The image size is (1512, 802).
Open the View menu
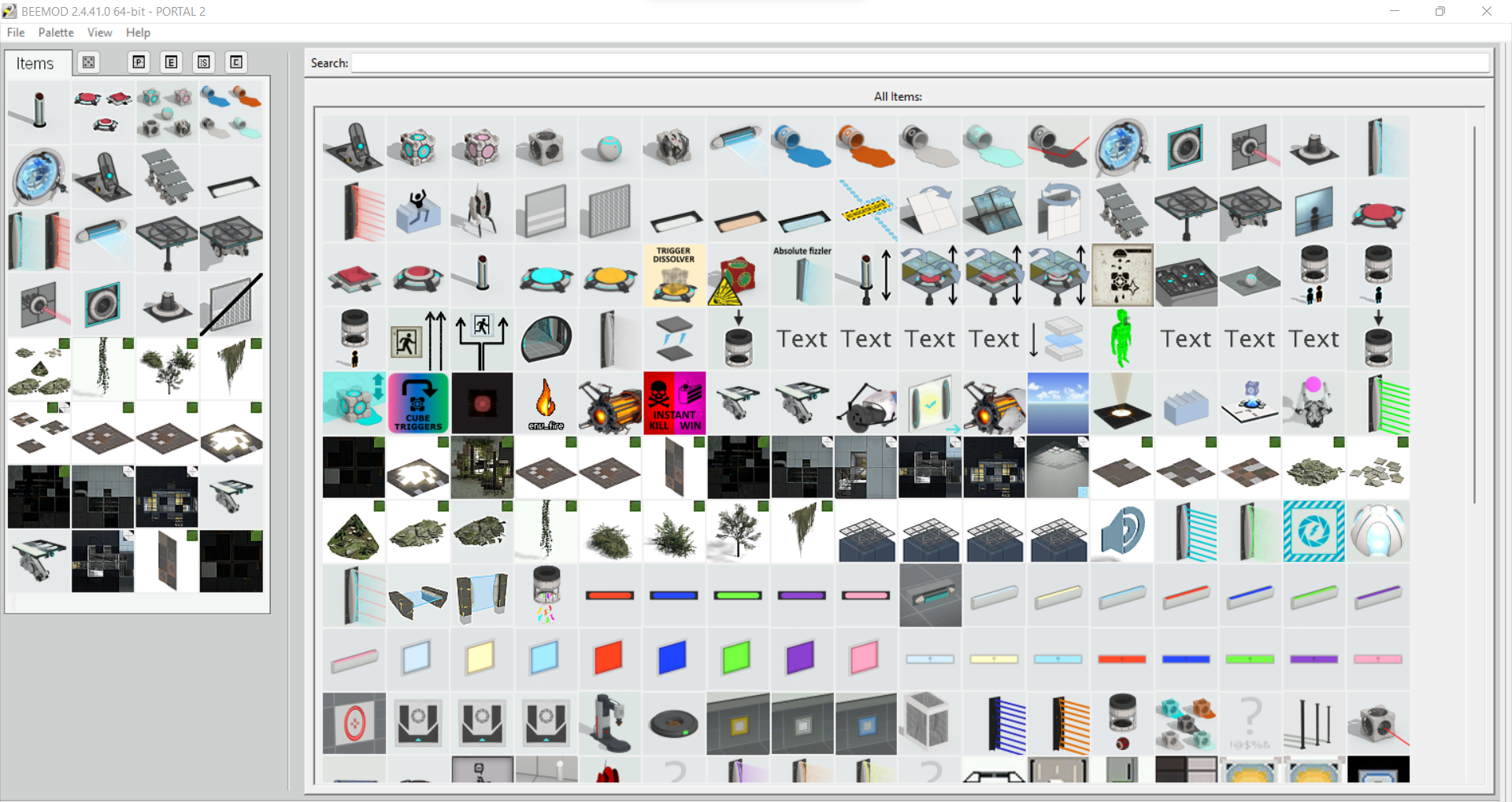(x=99, y=32)
